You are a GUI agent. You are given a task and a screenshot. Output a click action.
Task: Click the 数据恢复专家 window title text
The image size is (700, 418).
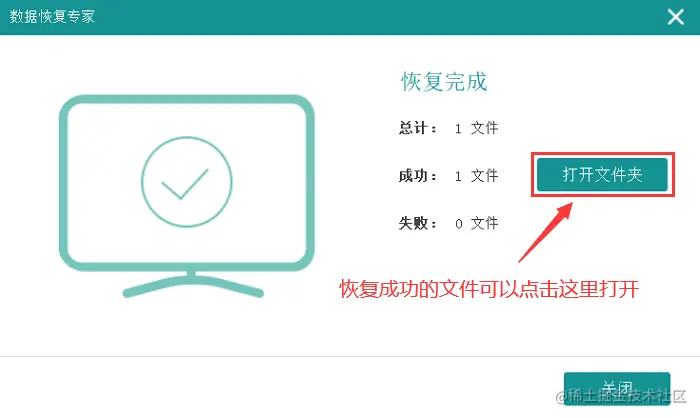click(x=52, y=17)
